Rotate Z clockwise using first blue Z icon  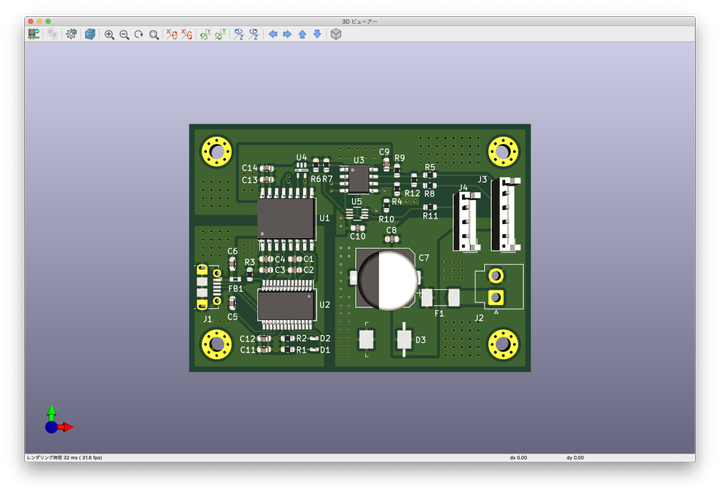[x=239, y=34]
